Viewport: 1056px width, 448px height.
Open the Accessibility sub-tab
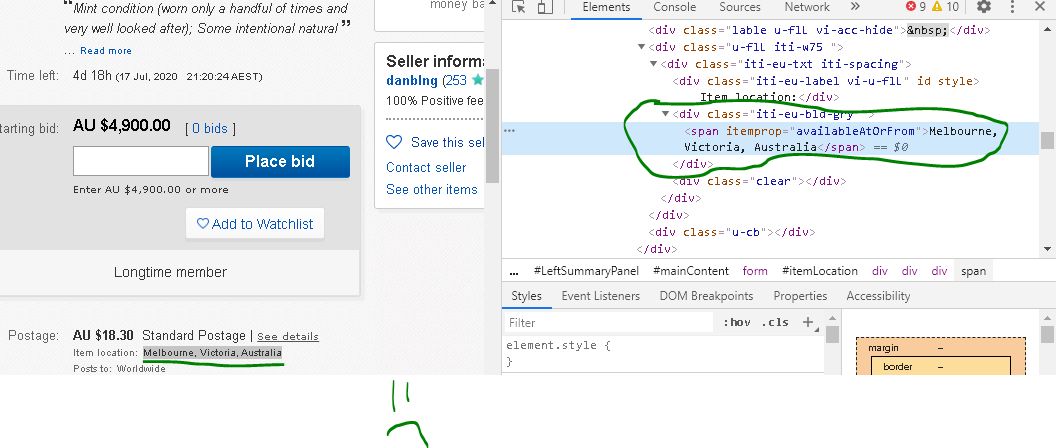click(878, 296)
